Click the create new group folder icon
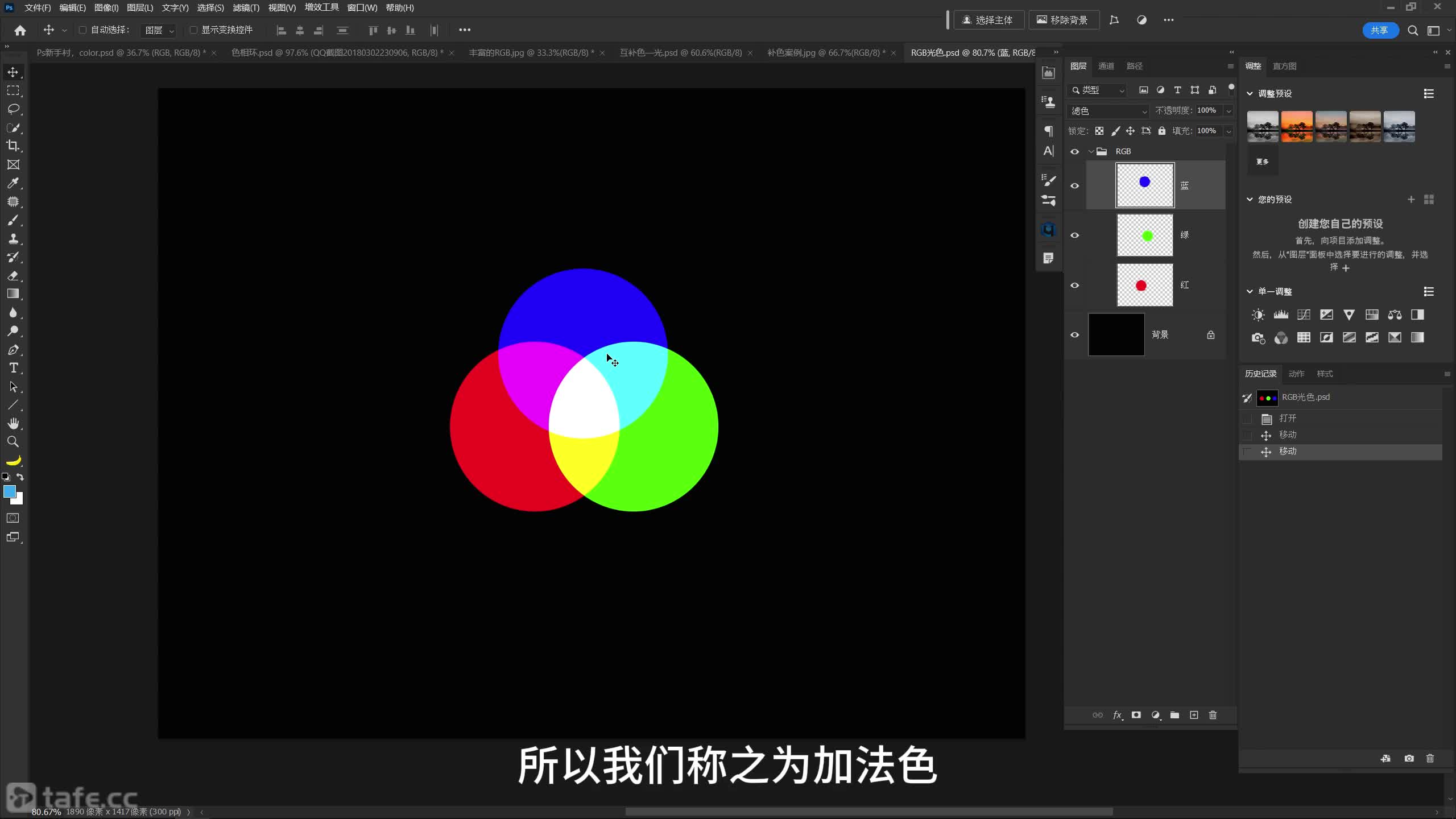Image resolution: width=1456 pixels, height=819 pixels. coord(1174,715)
